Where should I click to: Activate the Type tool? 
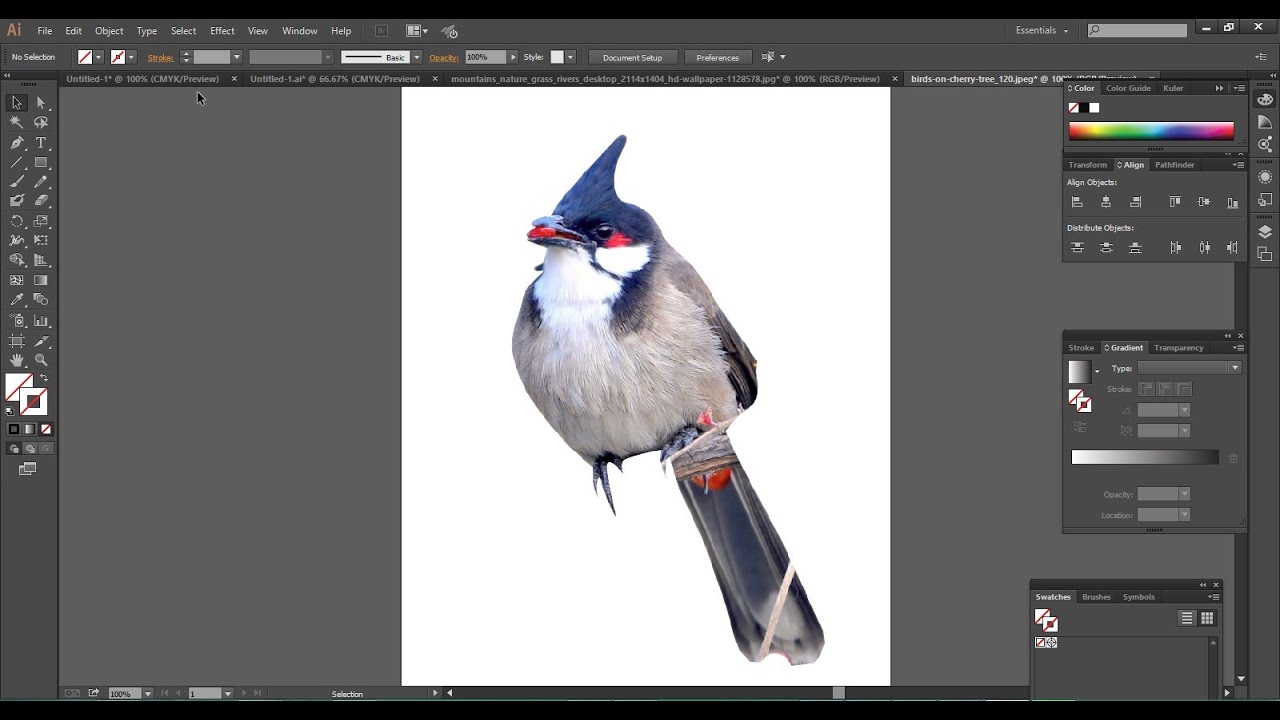[x=41, y=142]
